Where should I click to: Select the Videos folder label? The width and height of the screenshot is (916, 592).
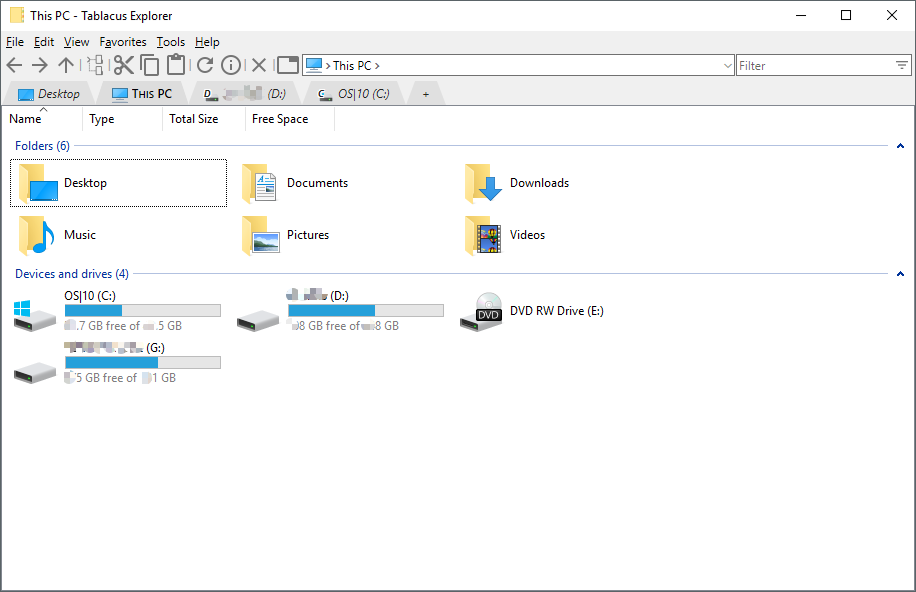pos(527,235)
